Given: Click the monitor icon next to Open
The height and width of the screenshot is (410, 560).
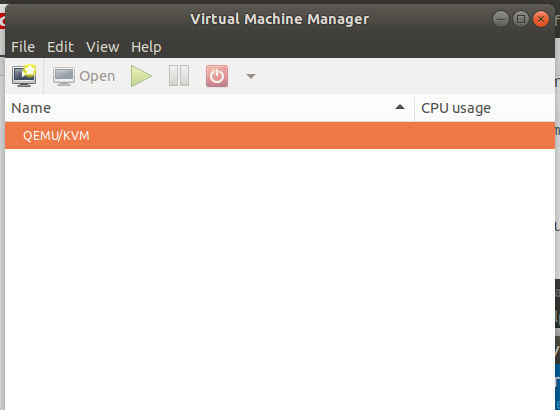Looking at the screenshot, I should (x=64, y=76).
